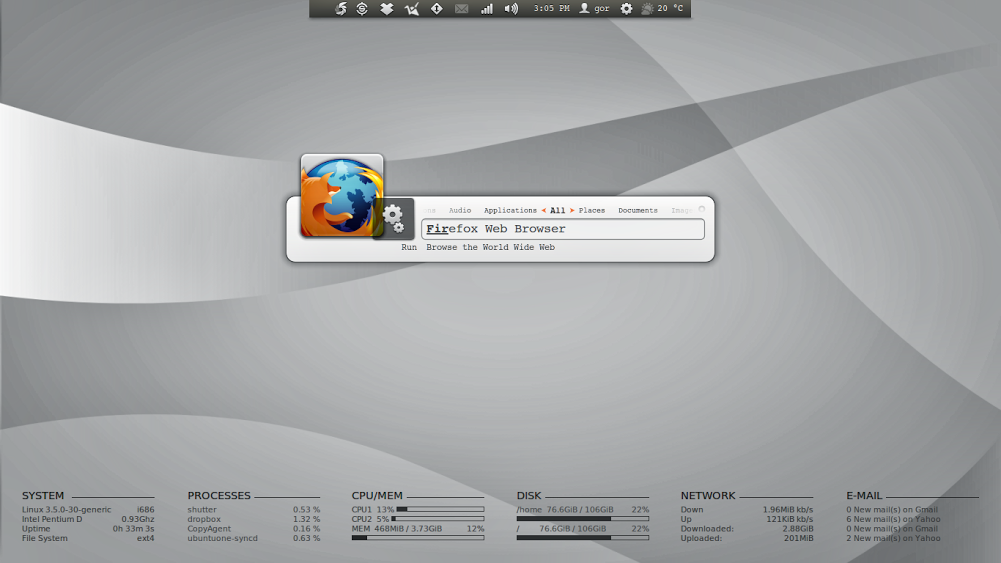Open the mail envelope indicator
The width and height of the screenshot is (1001, 563).
[462, 8]
